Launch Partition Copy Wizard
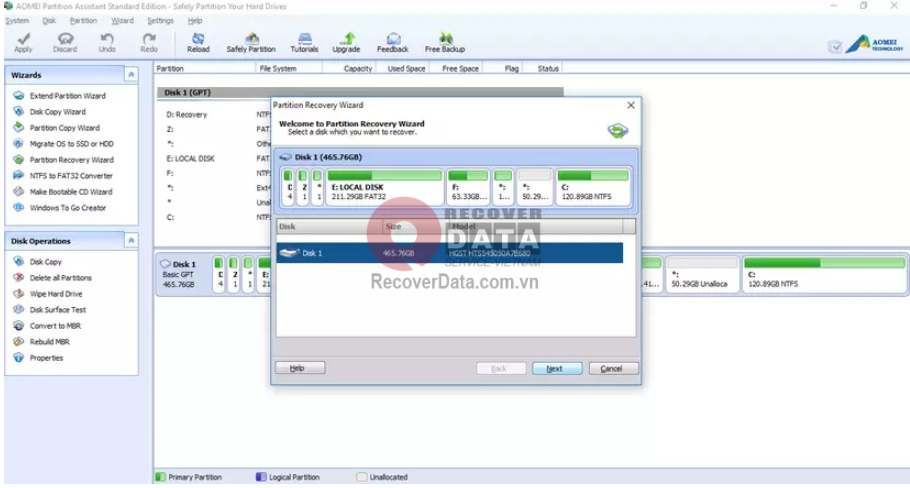Viewport: 910px width, 488px height. point(64,128)
